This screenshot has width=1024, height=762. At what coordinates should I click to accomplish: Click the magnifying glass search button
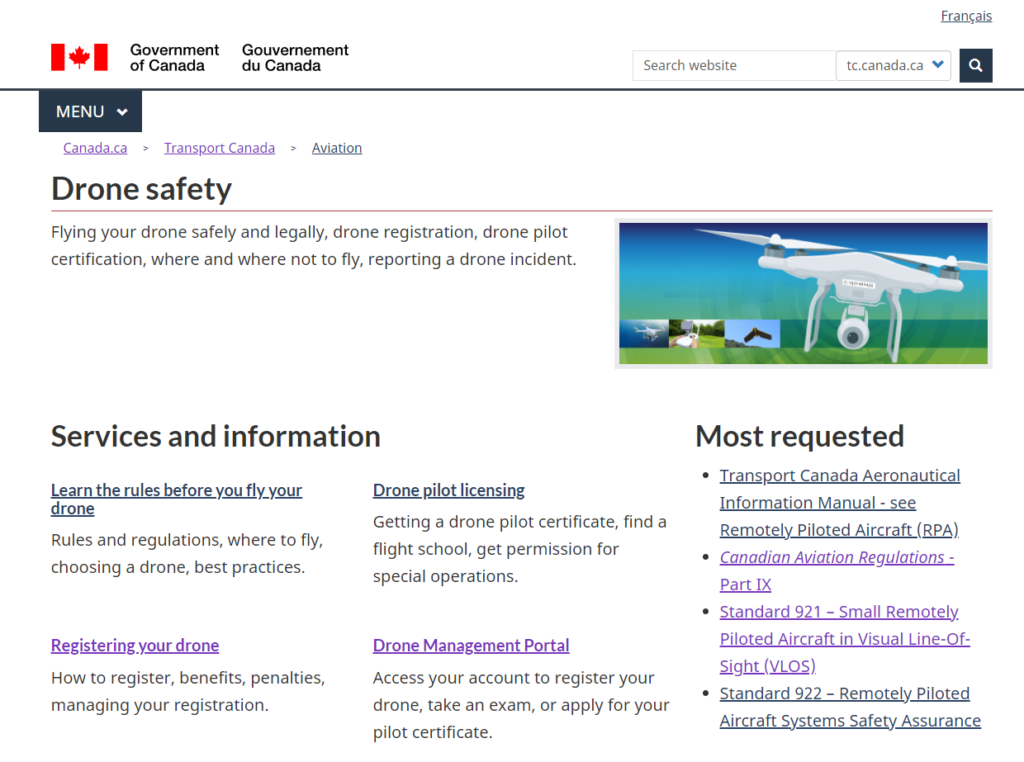(x=975, y=65)
